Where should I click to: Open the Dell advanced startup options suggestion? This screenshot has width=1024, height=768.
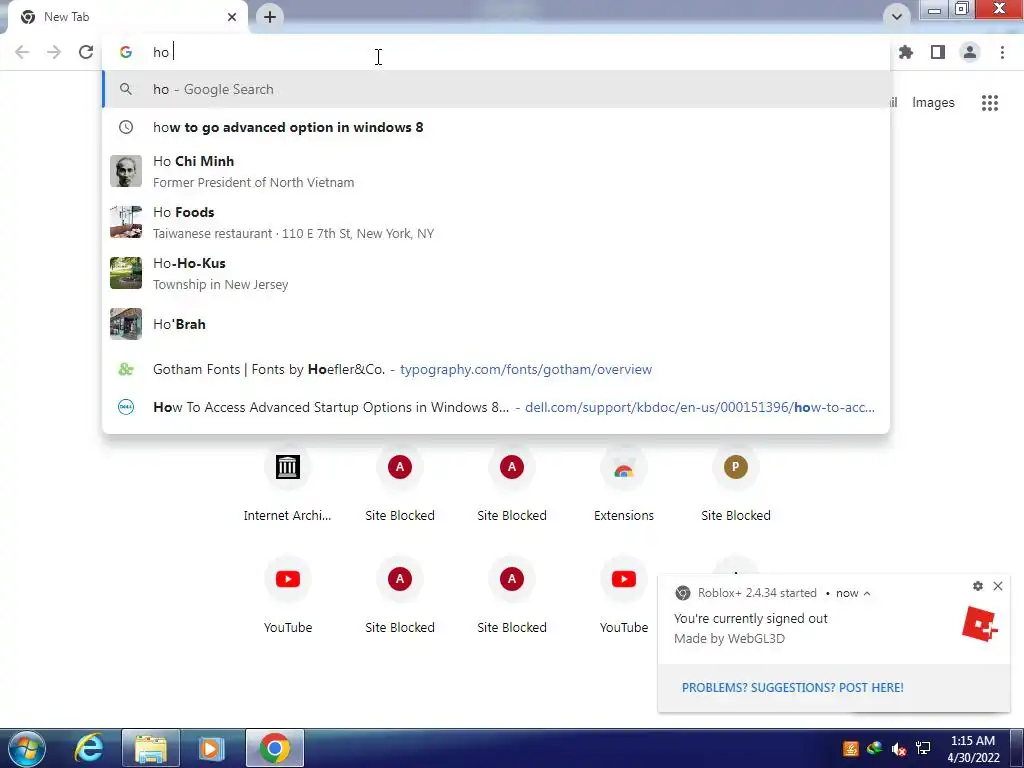[x=496, y=407]
